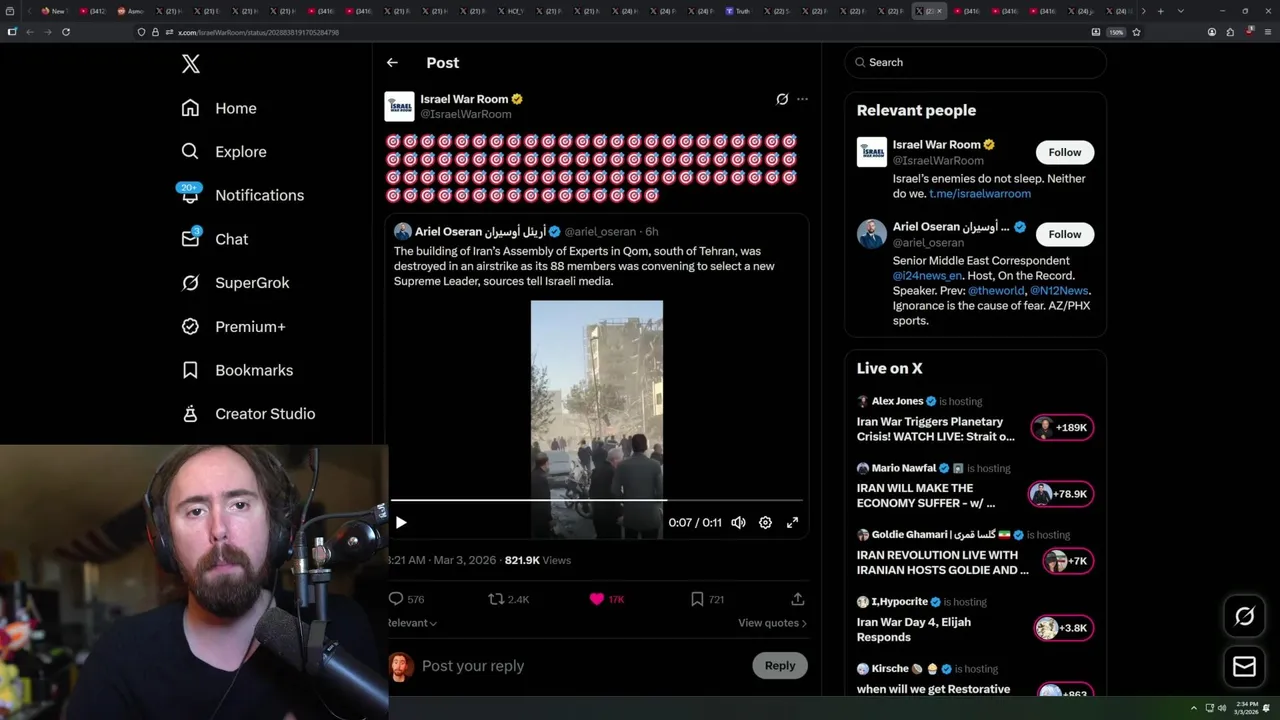Image resolution: width=1280 pixels, height=720 pixels.
Task: Close the active X browser tab
Action: [939, 11]
